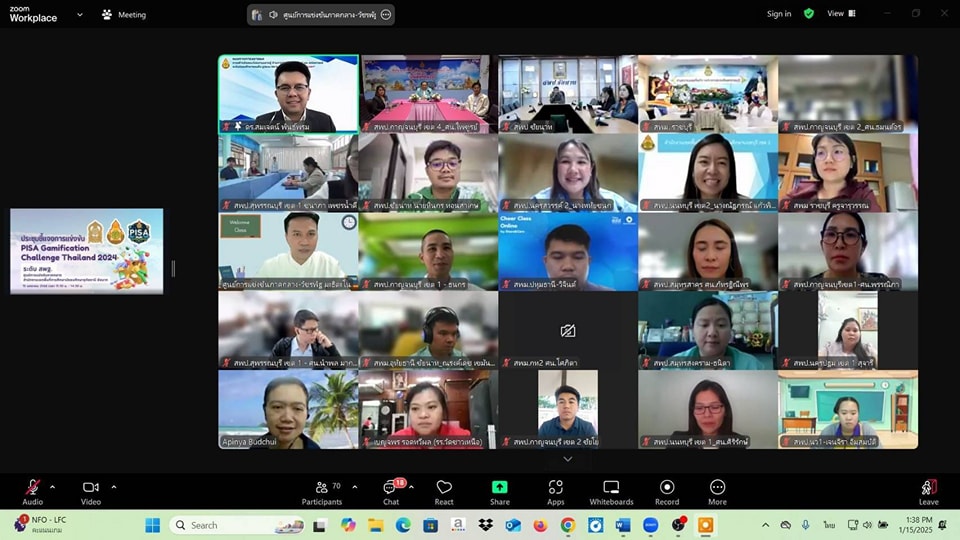Expand the arrow beside Participants

pos(355,487)
